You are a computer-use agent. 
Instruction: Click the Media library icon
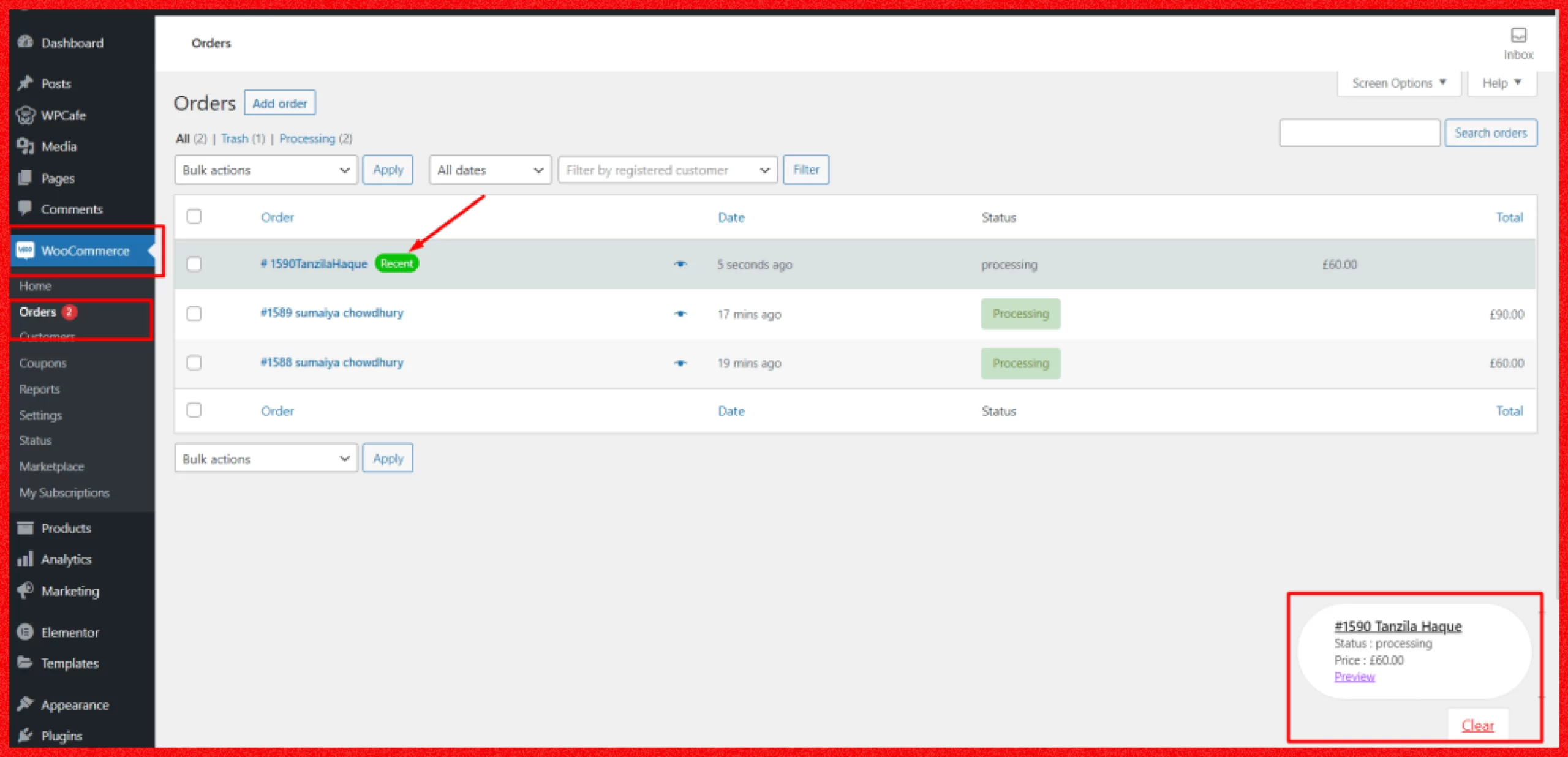[x=25, y=146]
